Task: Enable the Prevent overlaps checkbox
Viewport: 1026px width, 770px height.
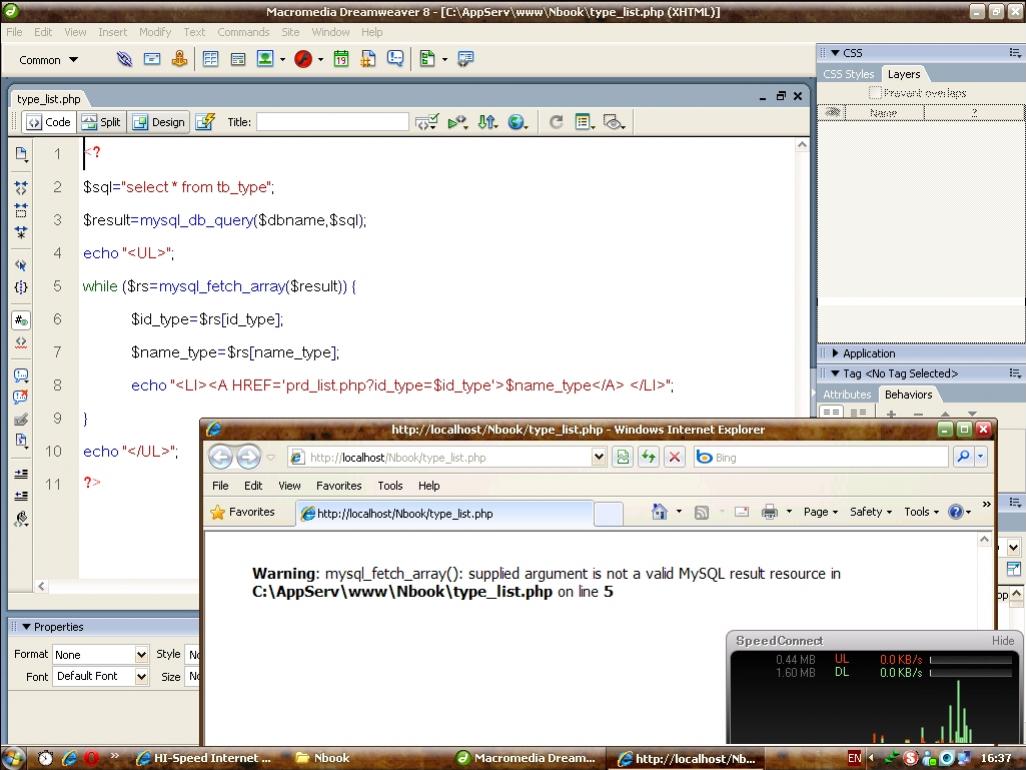Action: pyautogui.click(x=875, y=93)
